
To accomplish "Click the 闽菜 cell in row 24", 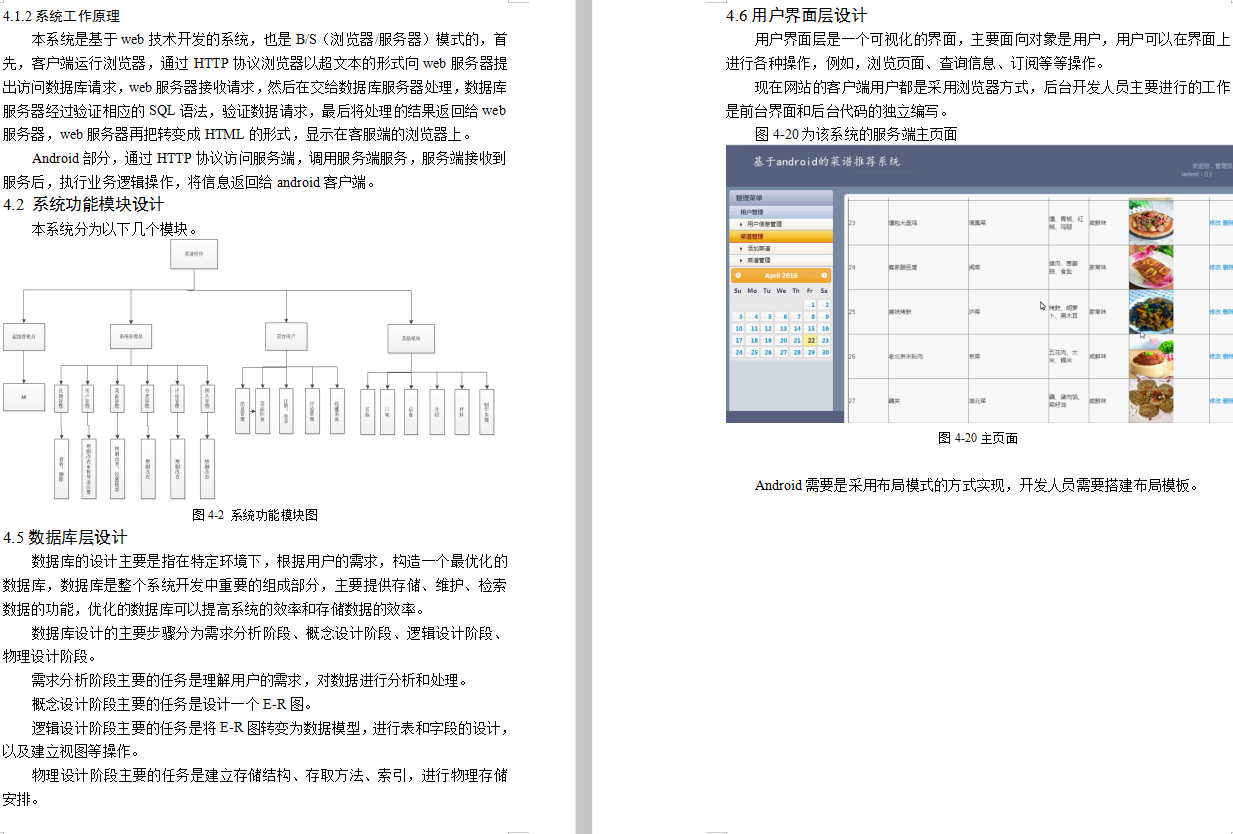I will [x=1006, y=267].
